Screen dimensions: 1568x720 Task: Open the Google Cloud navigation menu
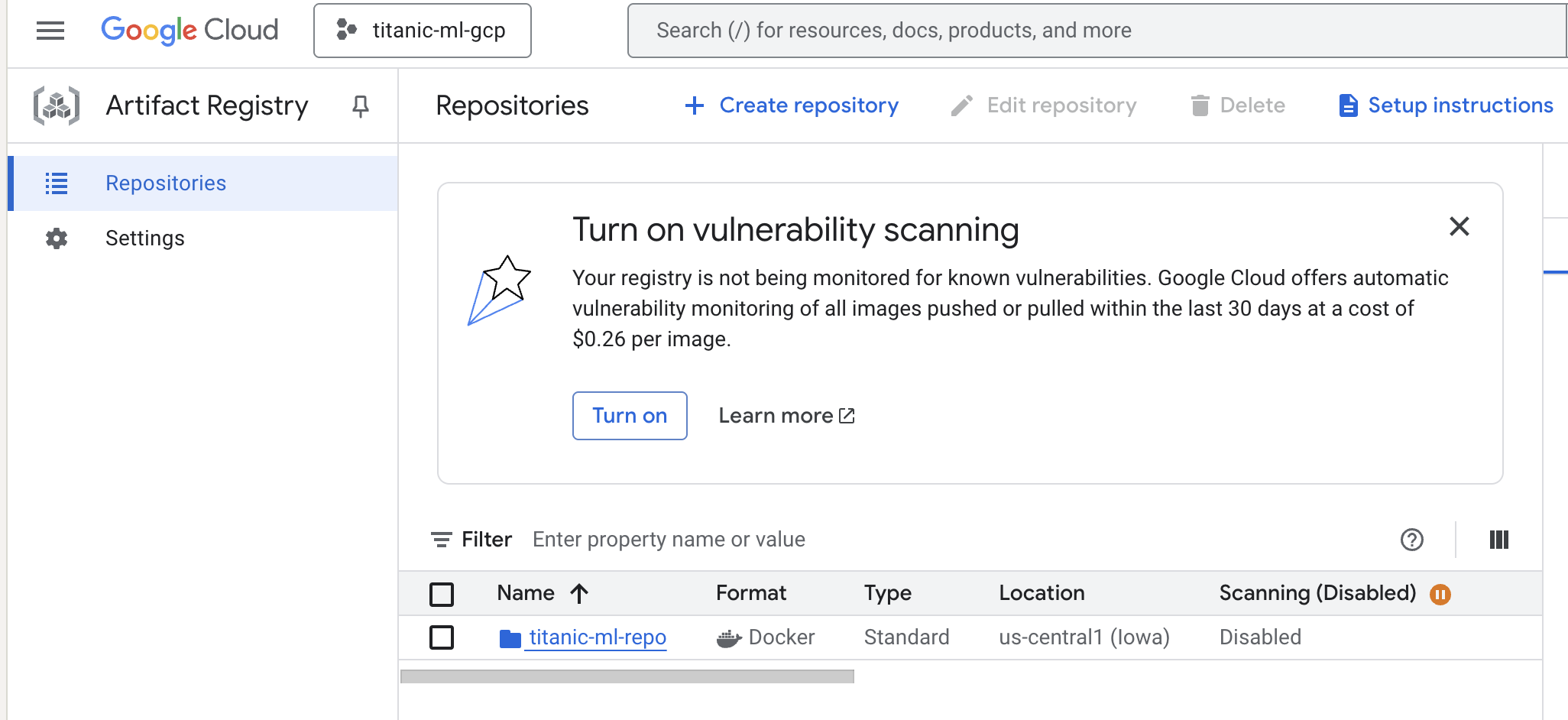tap(50, 31)
